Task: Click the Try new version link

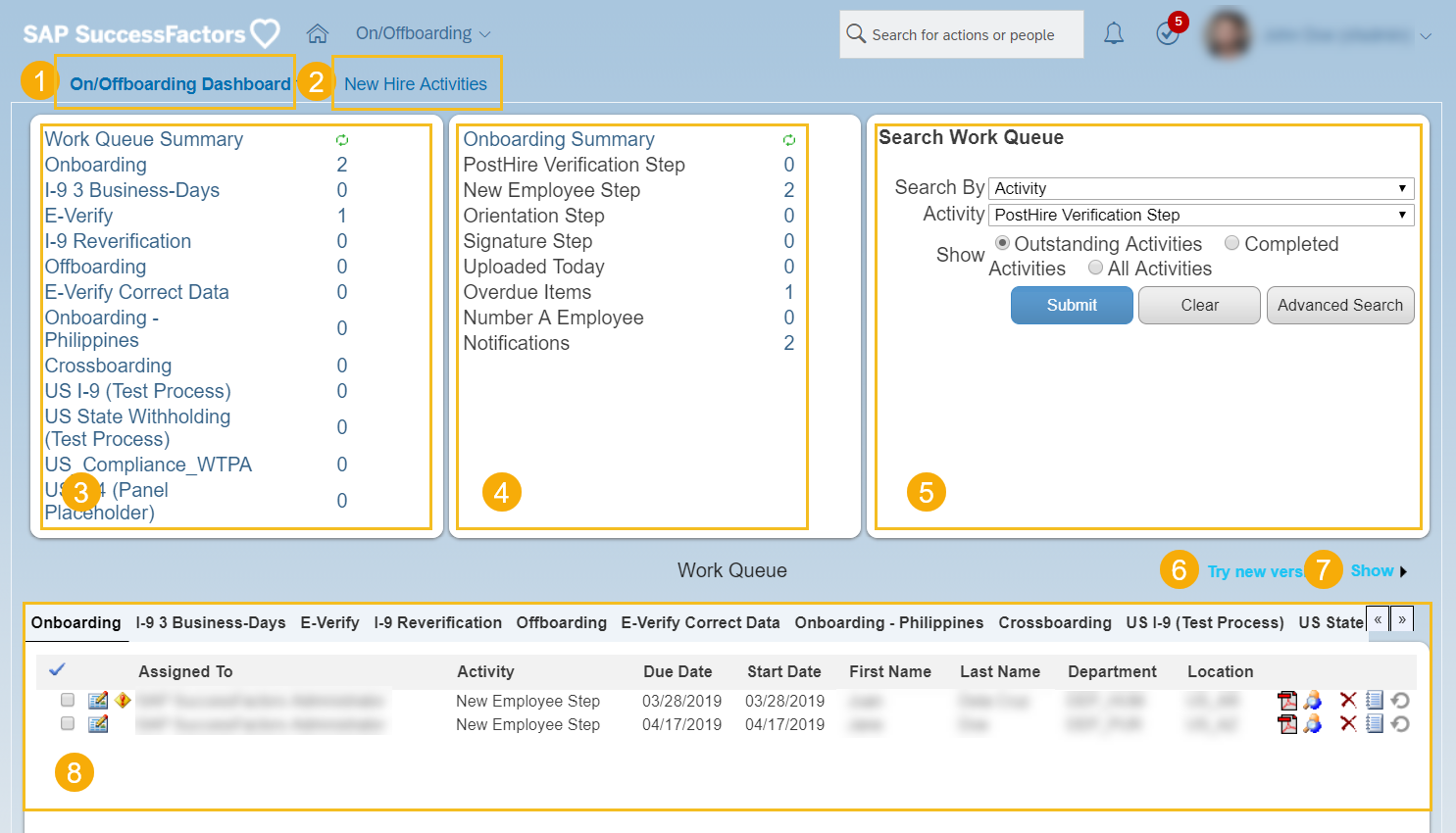Action: [1254, 571]
